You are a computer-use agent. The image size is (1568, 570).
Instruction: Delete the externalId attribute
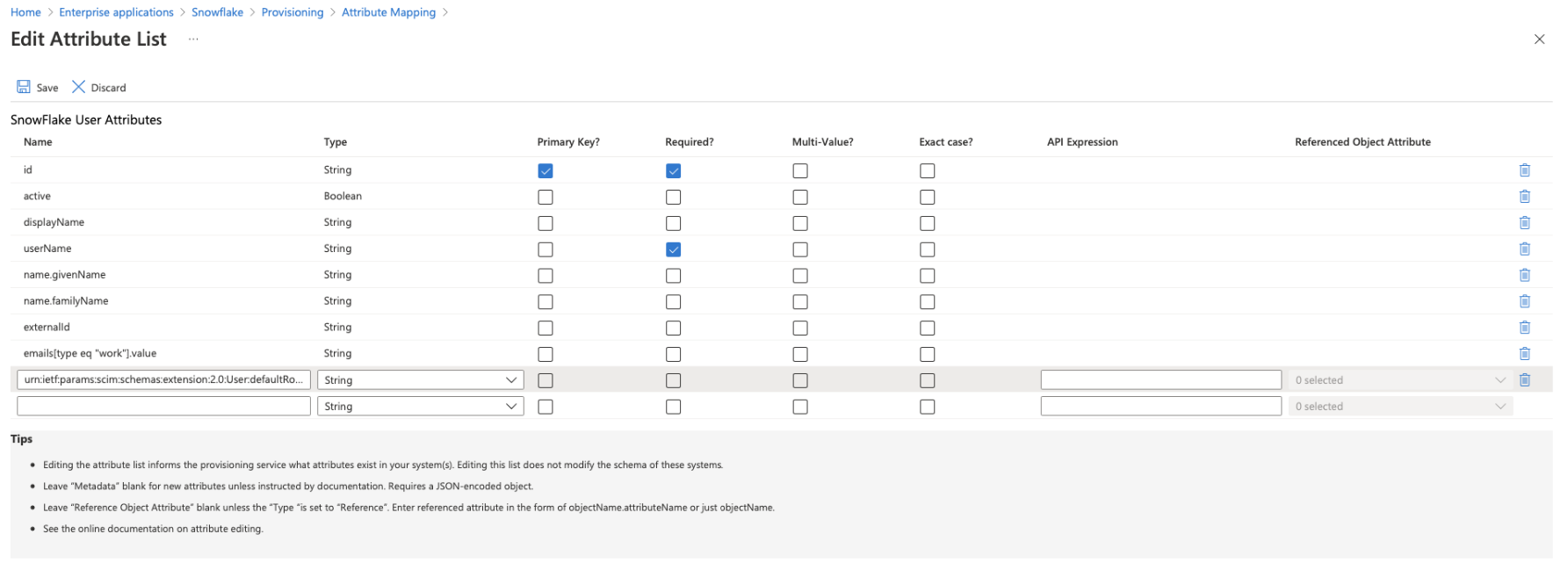coord(1524,328)
